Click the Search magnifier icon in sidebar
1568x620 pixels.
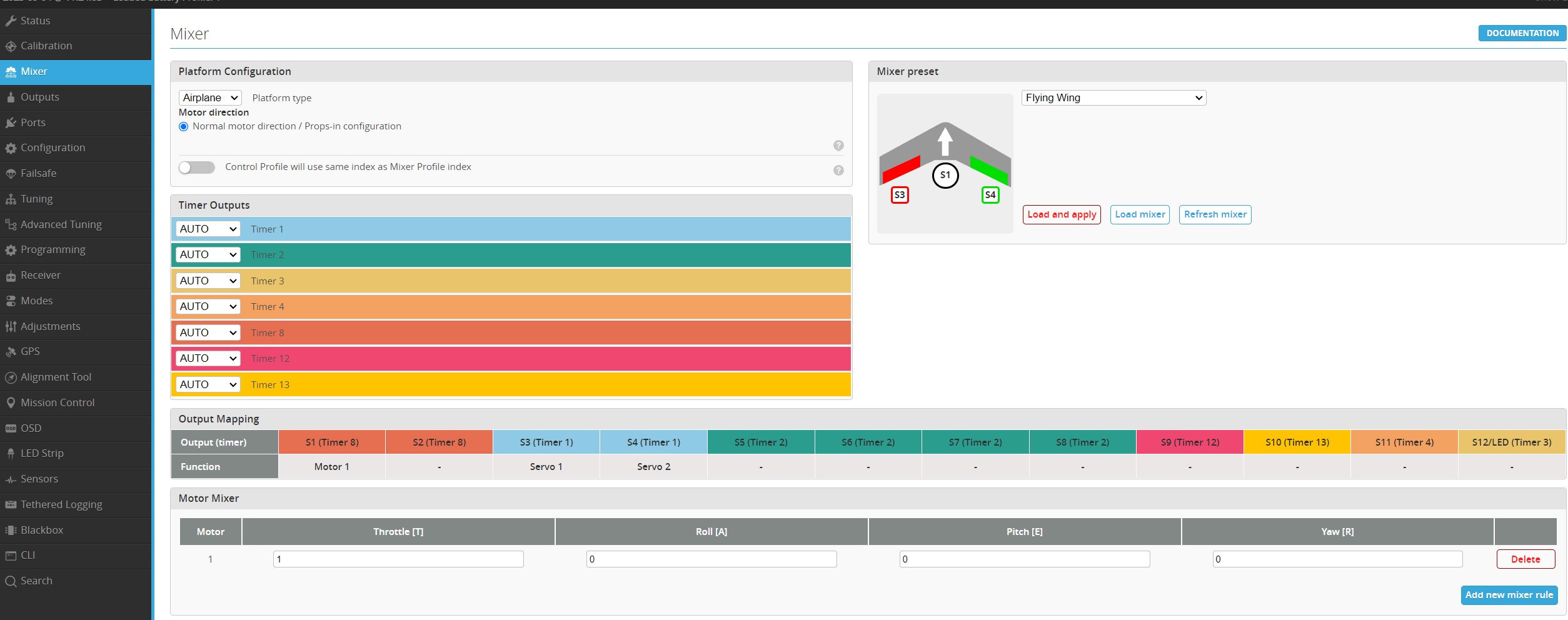11,581
